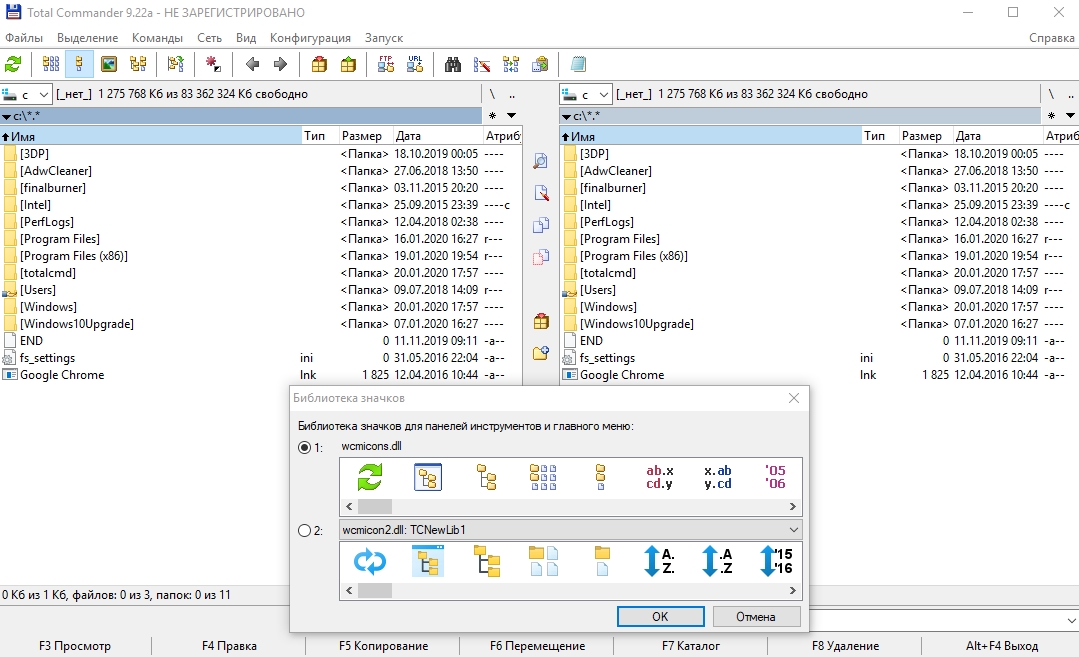Viewport: 1079px width, 657px height.
Task: Click the URL connection toolbar icon
Action: click(415, 64)
